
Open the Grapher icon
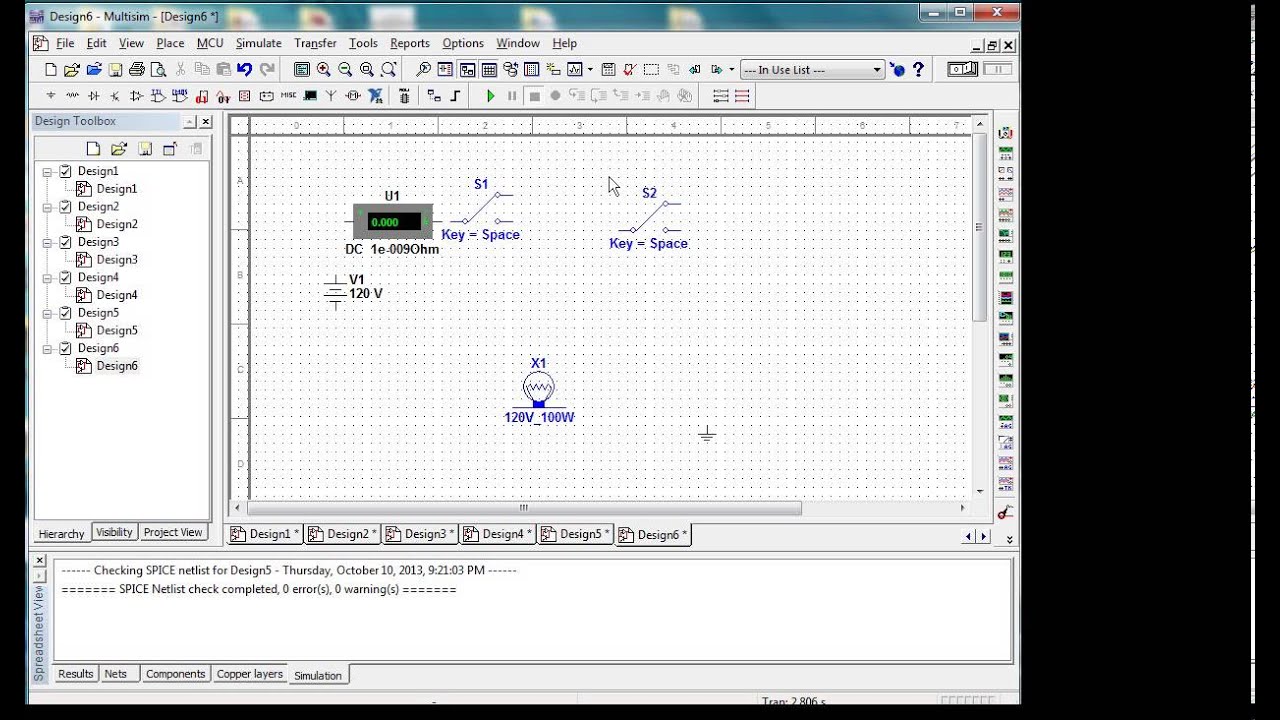click(575, 70)
